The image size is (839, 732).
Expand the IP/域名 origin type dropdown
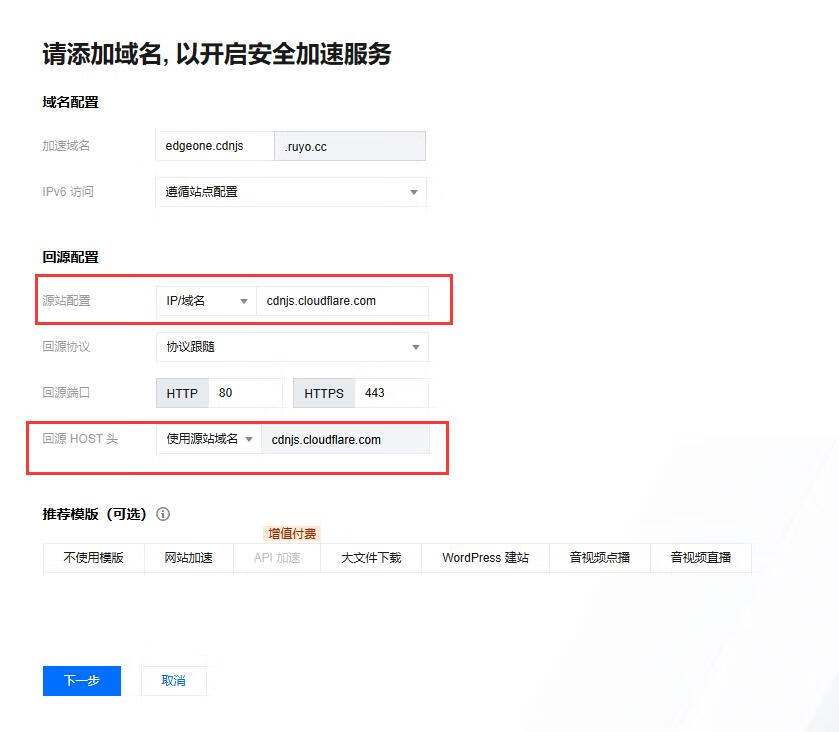(x=205, y=301)
